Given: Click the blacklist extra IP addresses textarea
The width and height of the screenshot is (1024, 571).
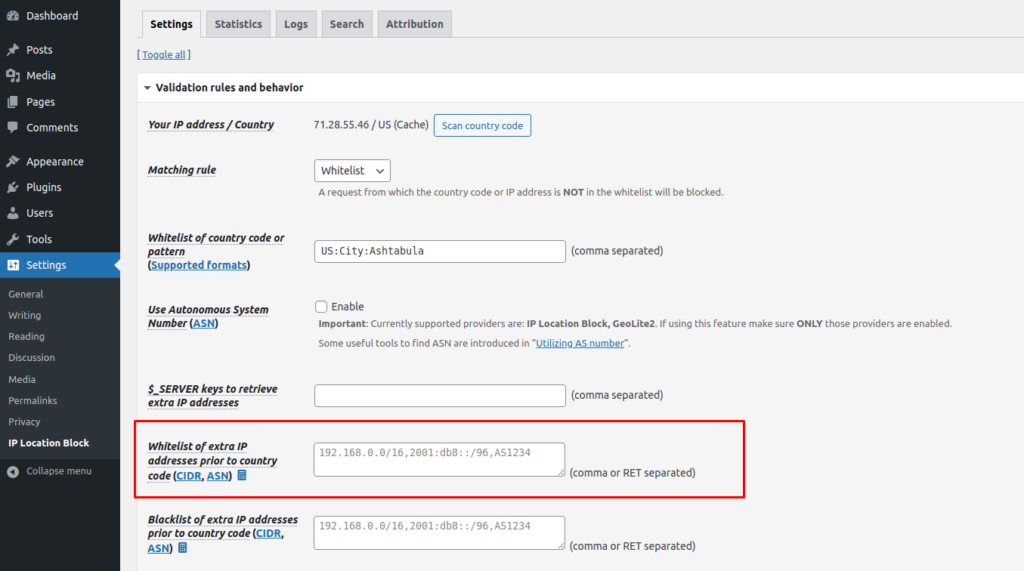Looking at the screenshot, I should [440, 532].
